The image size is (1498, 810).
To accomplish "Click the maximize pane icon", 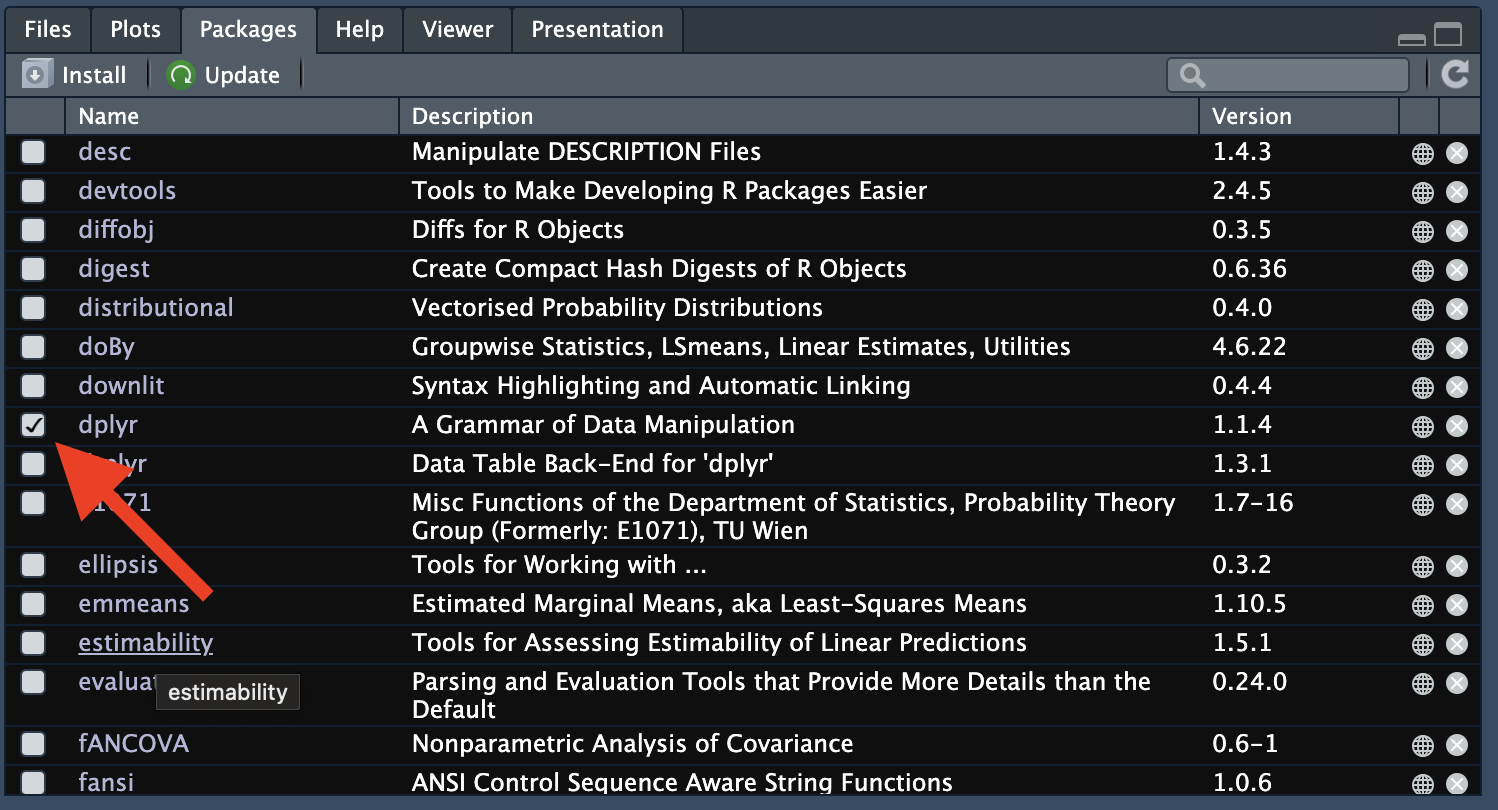I will coord(1448,35).
